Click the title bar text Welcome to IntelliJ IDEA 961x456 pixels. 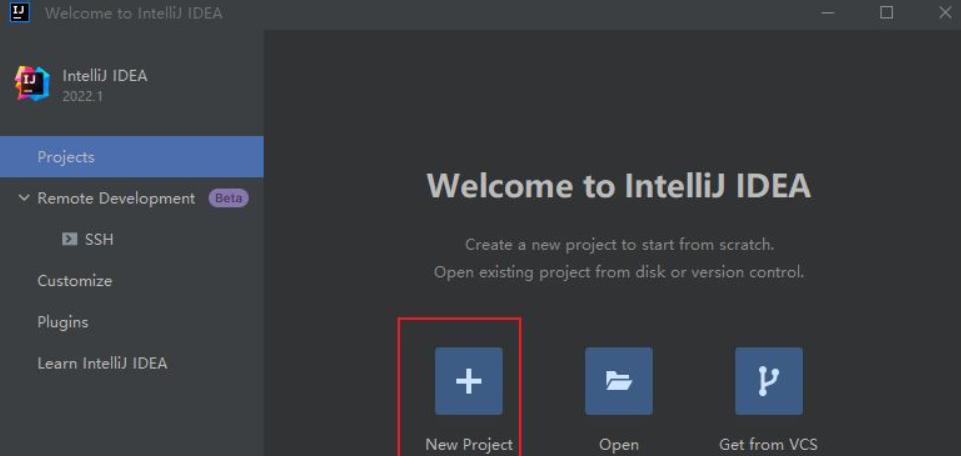click(x=134, y=13)
